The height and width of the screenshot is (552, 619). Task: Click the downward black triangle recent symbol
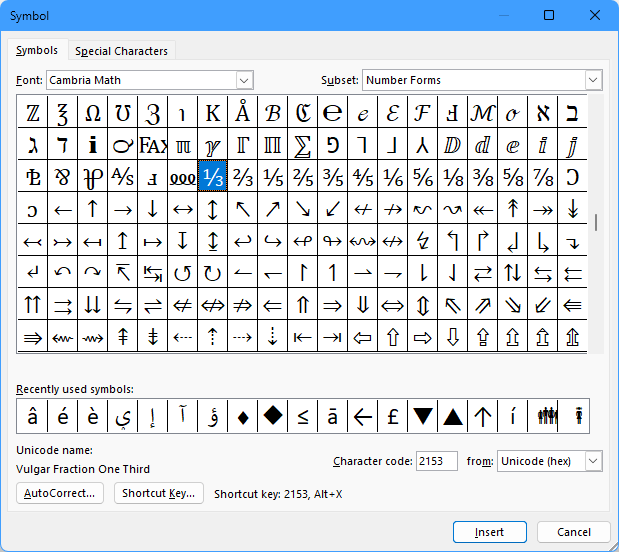point(423,415)
